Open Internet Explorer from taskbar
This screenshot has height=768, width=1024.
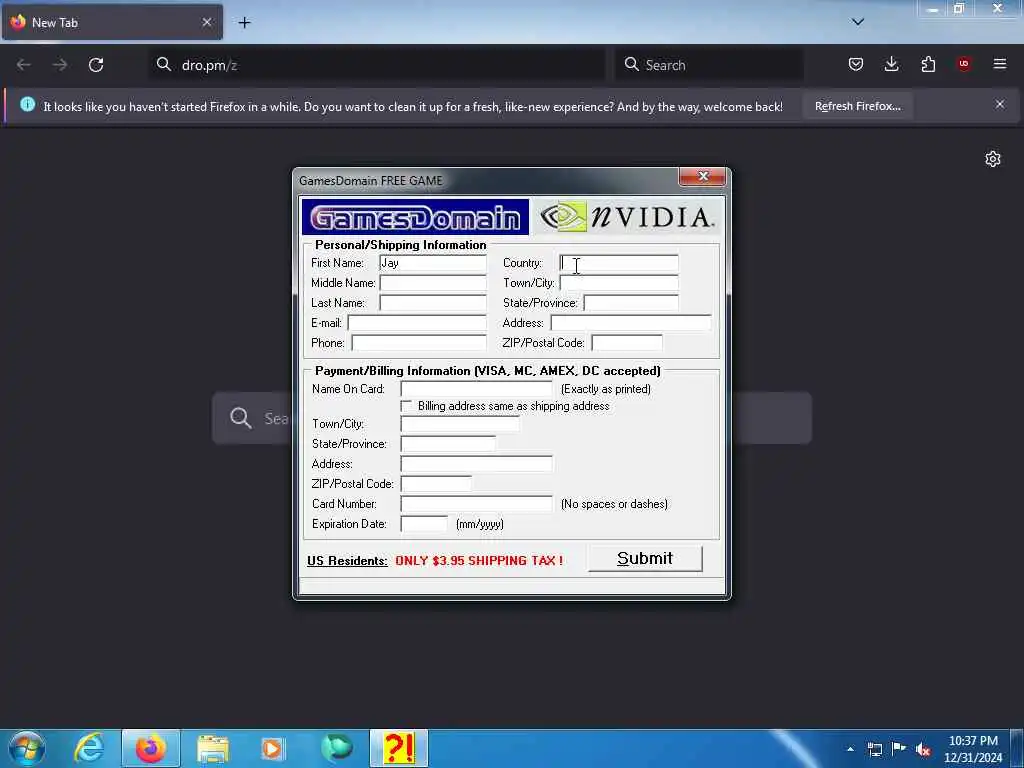[89, 748]
